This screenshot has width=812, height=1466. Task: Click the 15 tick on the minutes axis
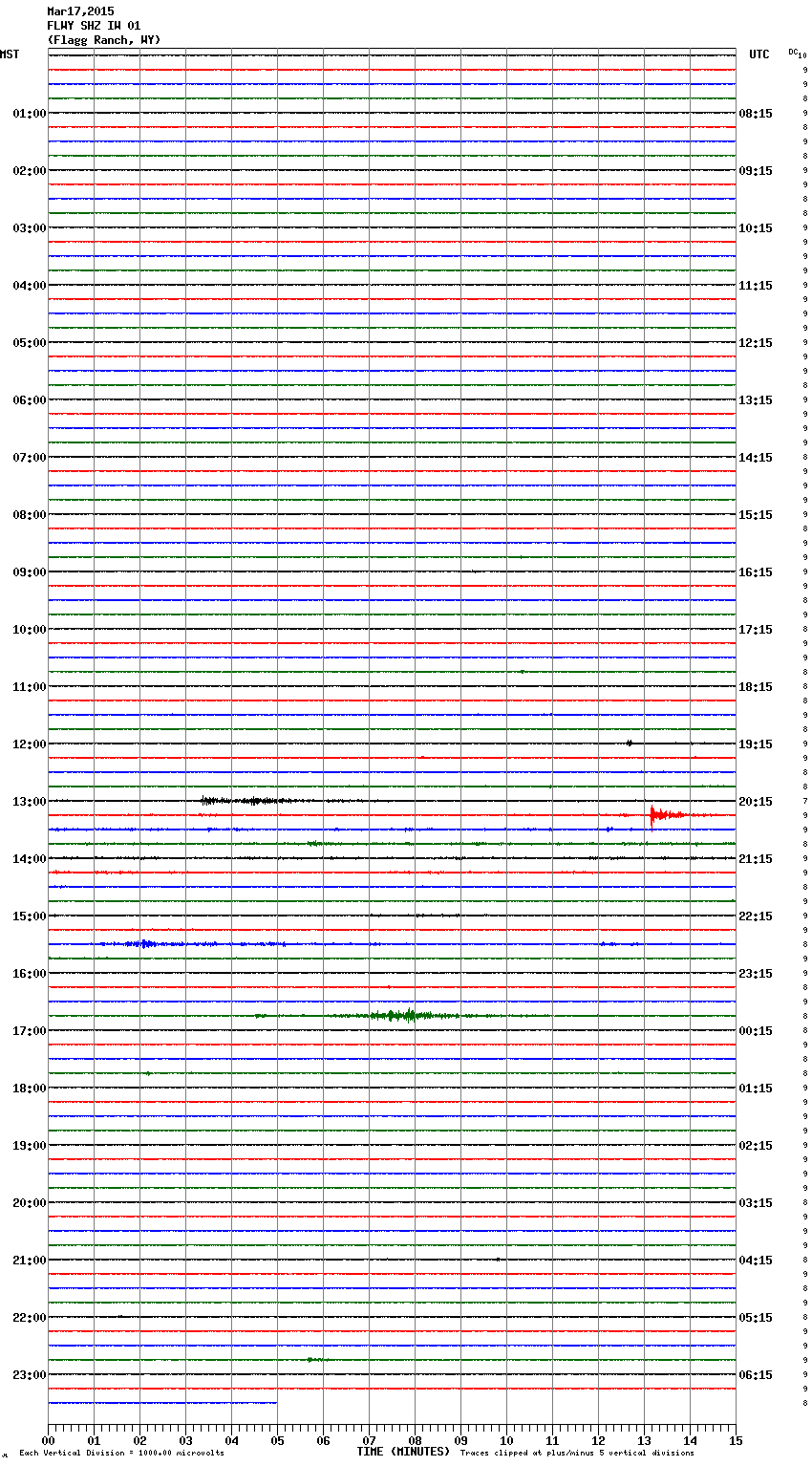point(736,1441)
